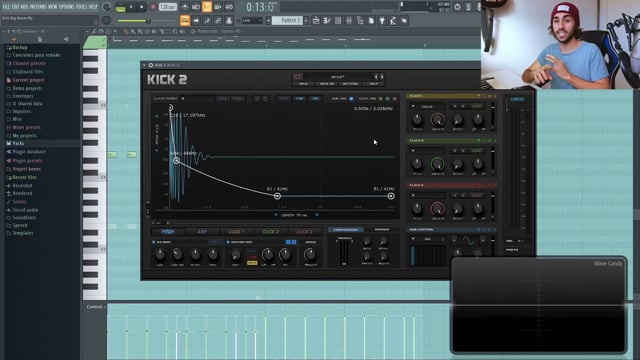Click Kick 2 SAVE button
The height and width of the screenshot is (360, 640).
click(x=304, y=84)
